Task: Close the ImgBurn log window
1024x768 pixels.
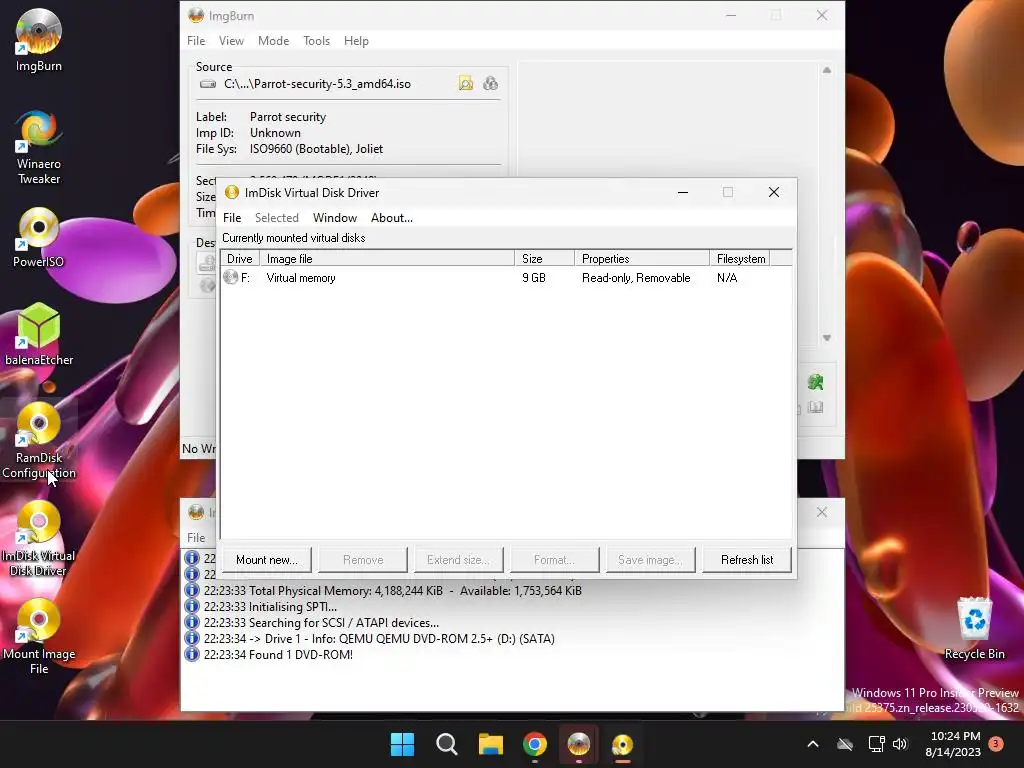Action: [x=822, y=513]
